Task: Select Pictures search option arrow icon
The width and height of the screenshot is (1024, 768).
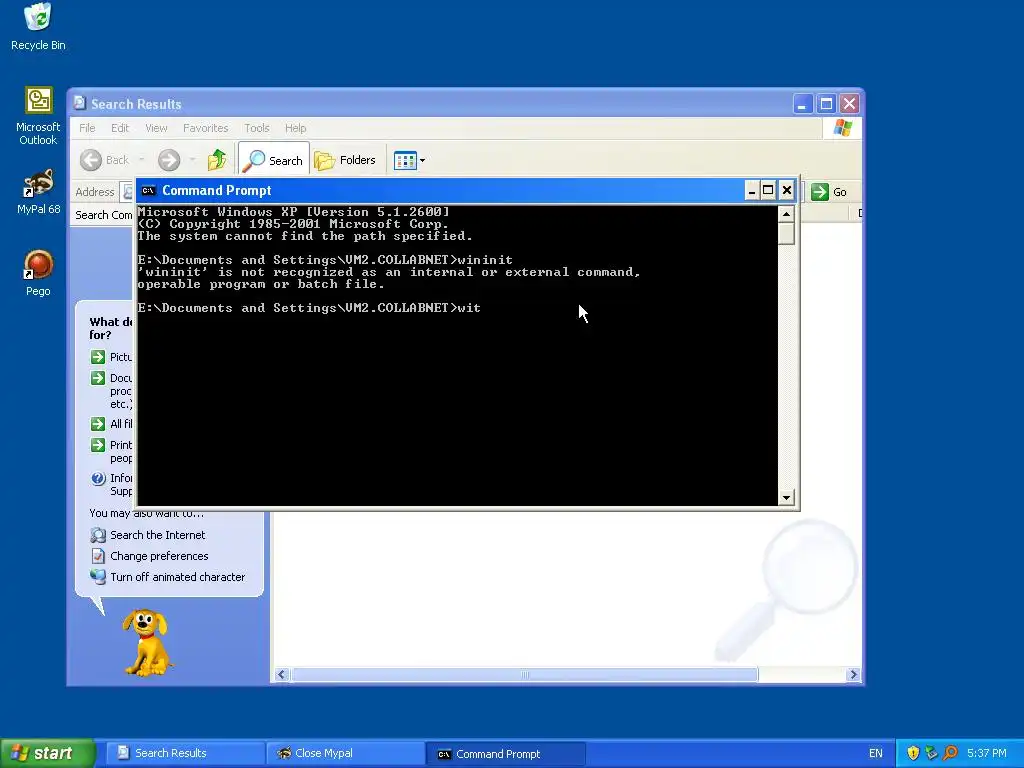Action: click(98, 357)
